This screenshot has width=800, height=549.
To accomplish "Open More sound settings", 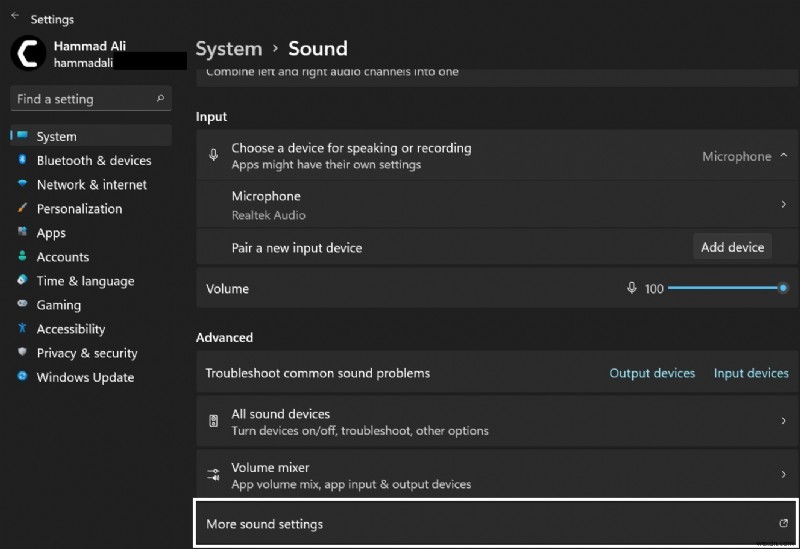I will click(496, 523).
